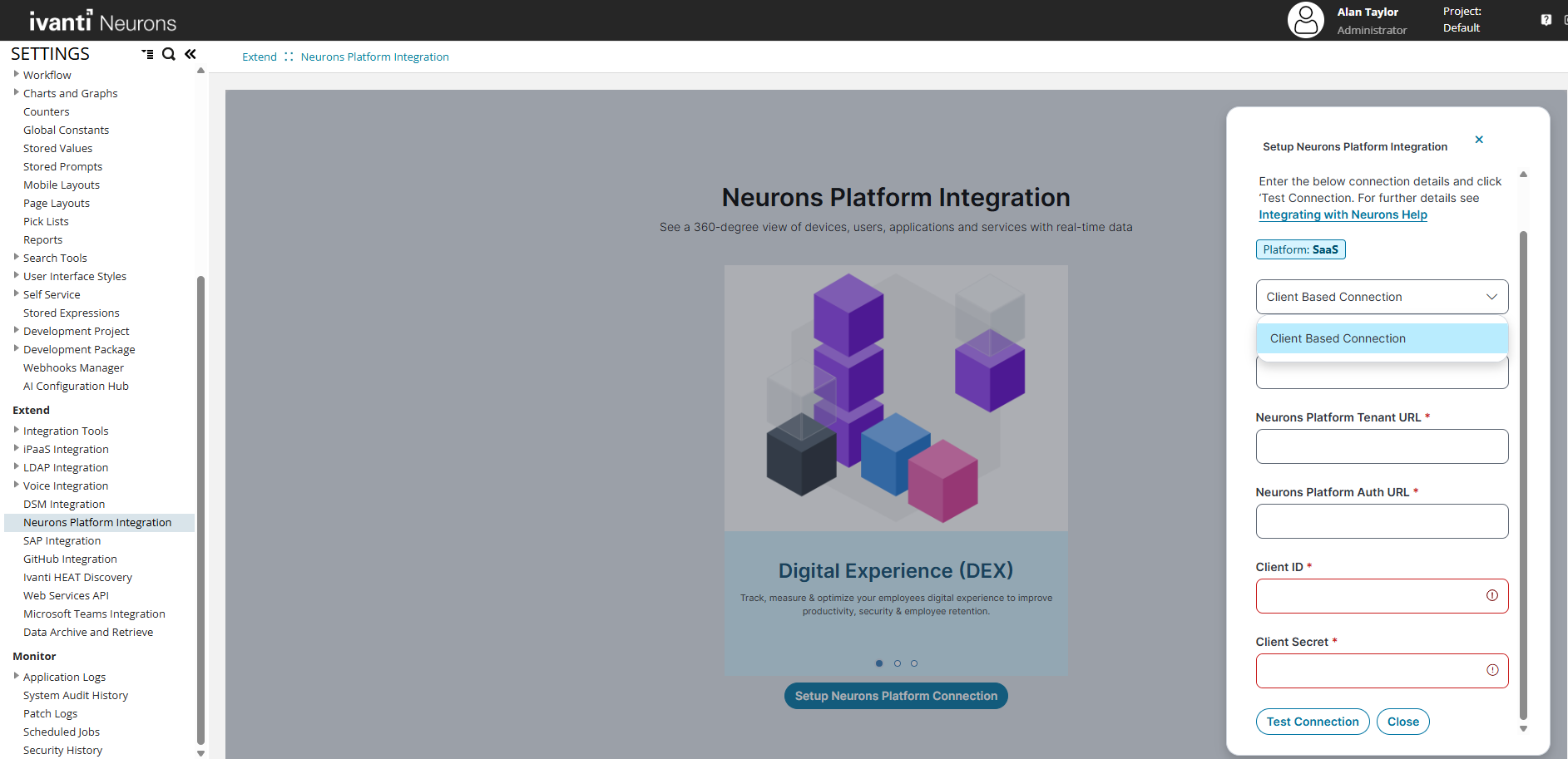This screenshot has height=759, width=1568.
Task: Open the Help question-mark icon in top bar
Action: point(1546,19)
